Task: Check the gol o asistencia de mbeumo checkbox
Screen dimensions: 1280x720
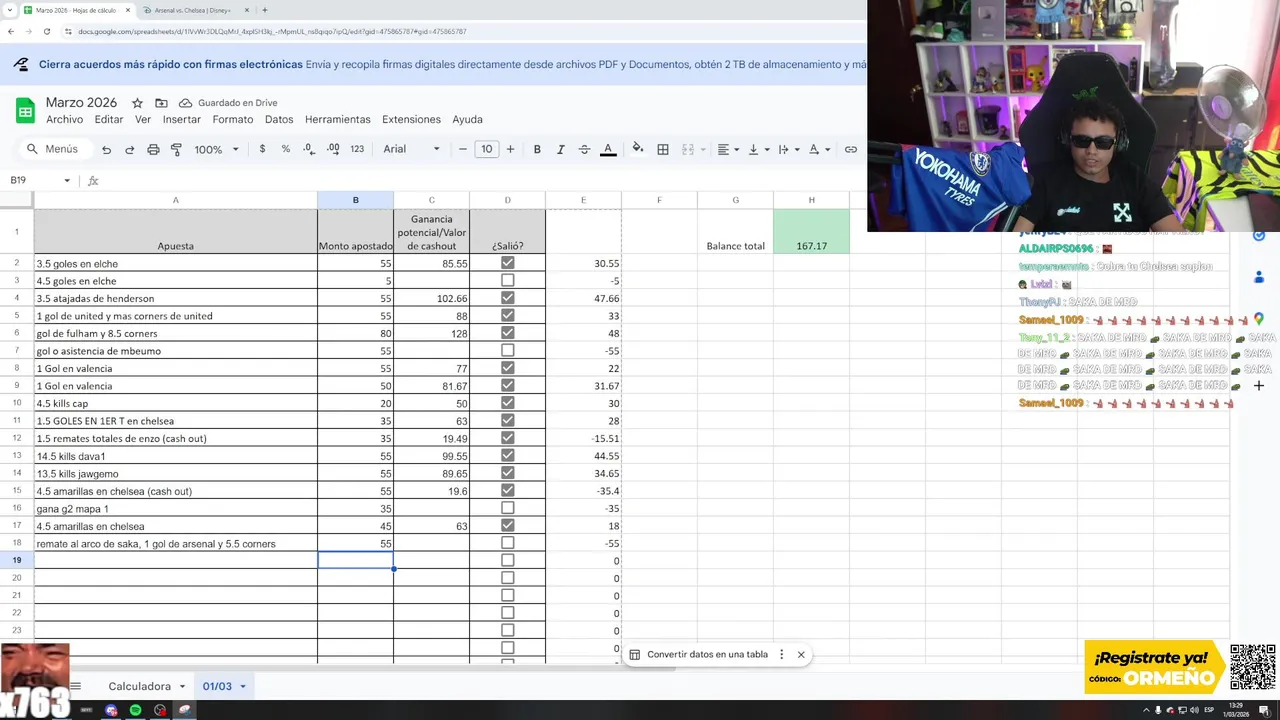Action: click(507, 351)
